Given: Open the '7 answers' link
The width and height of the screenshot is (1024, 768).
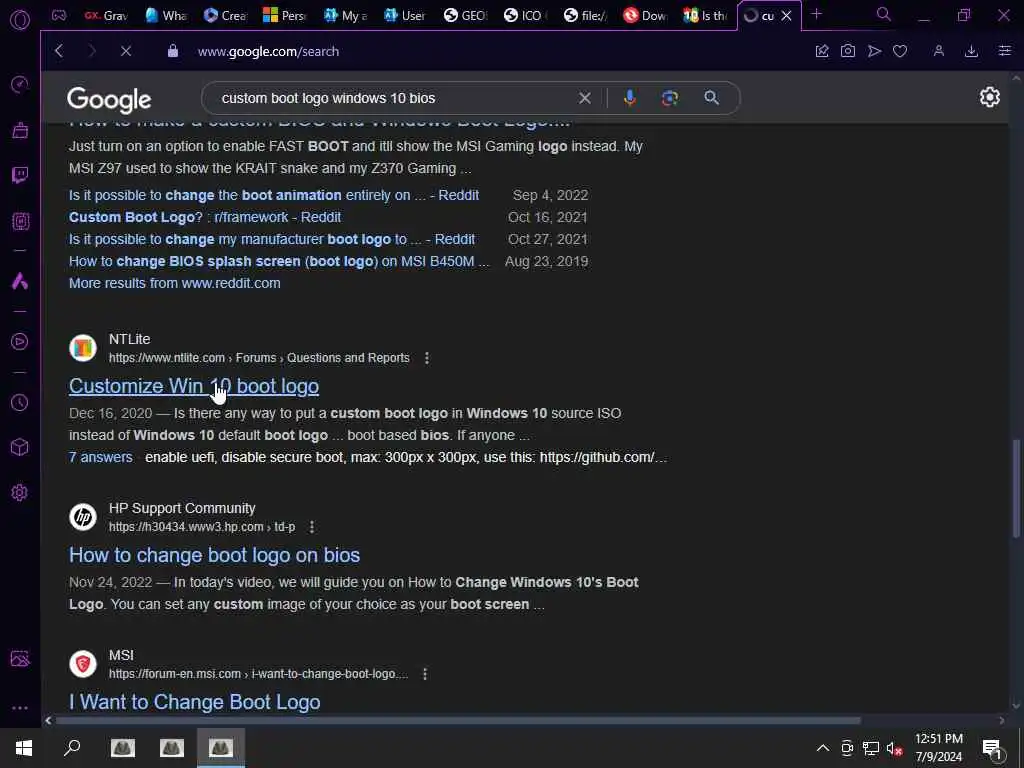Looking at the screenshot, I should coord(101,457).
